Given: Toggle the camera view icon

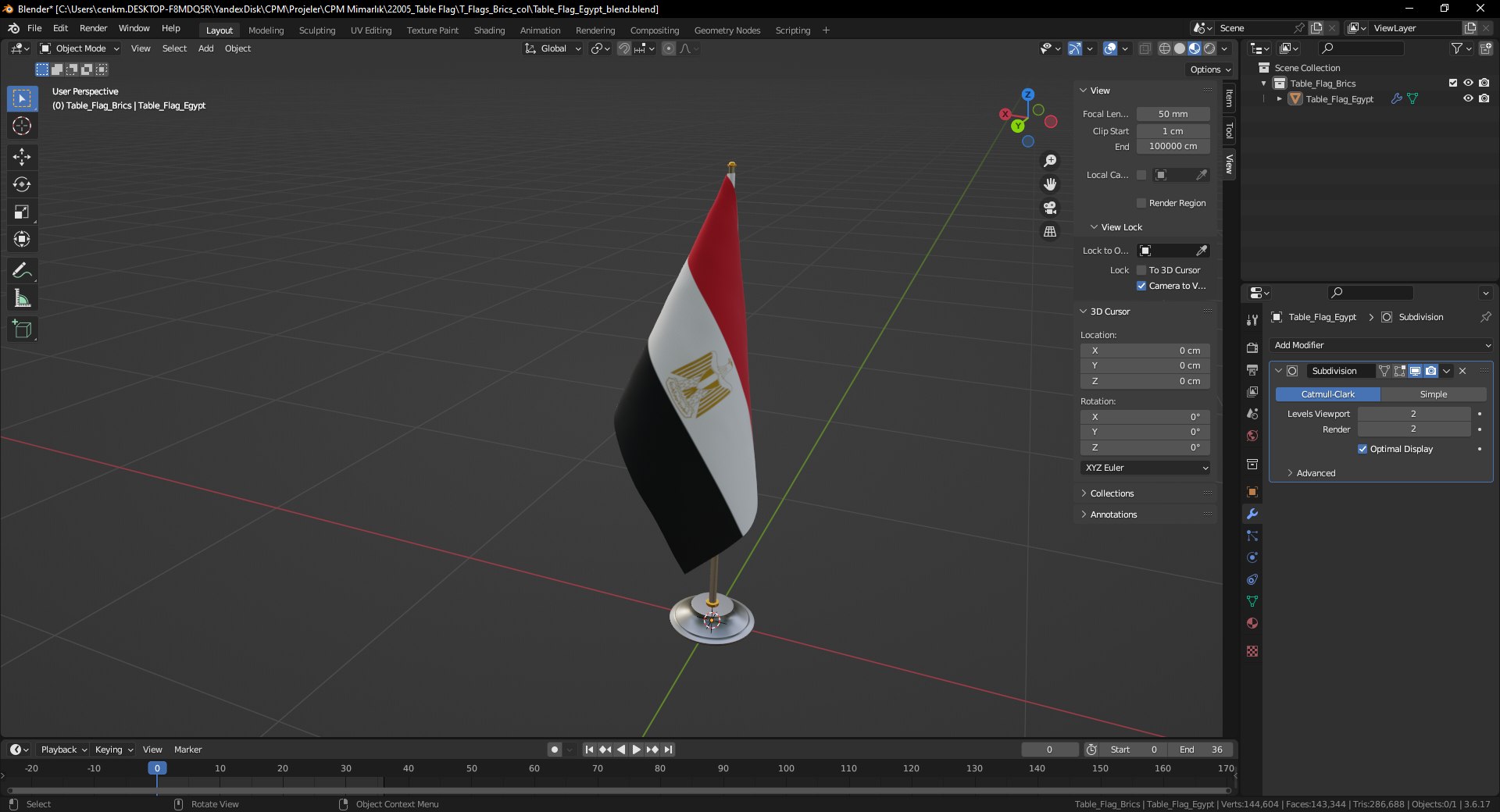Looking at the screenshot, I should [x=1050, y=208].
